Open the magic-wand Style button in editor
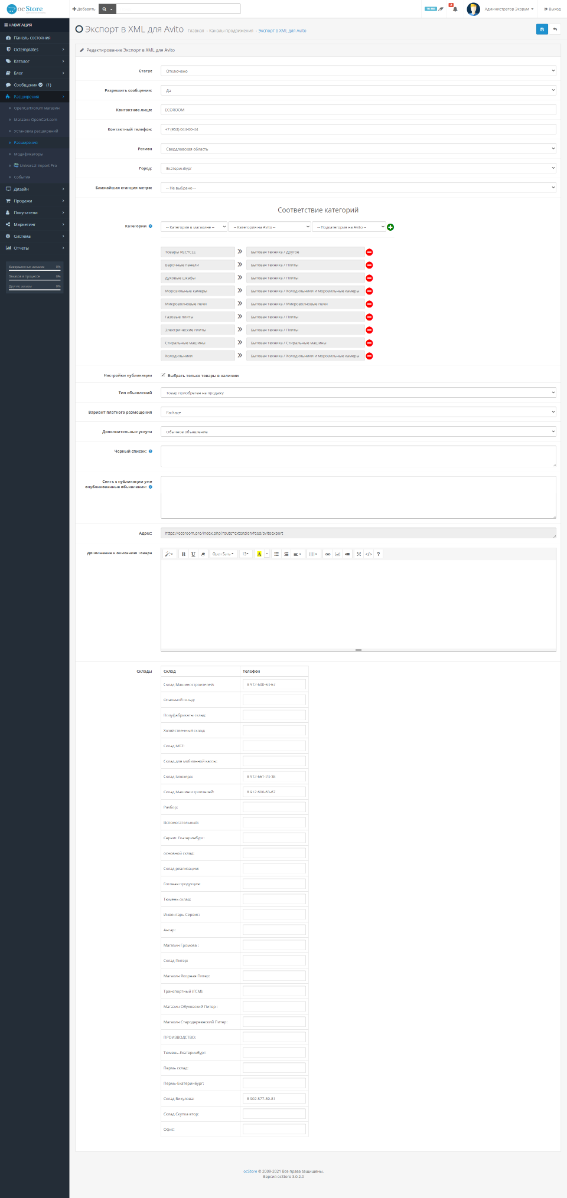Screen dimensions: 567x1198 pos(170,553)
